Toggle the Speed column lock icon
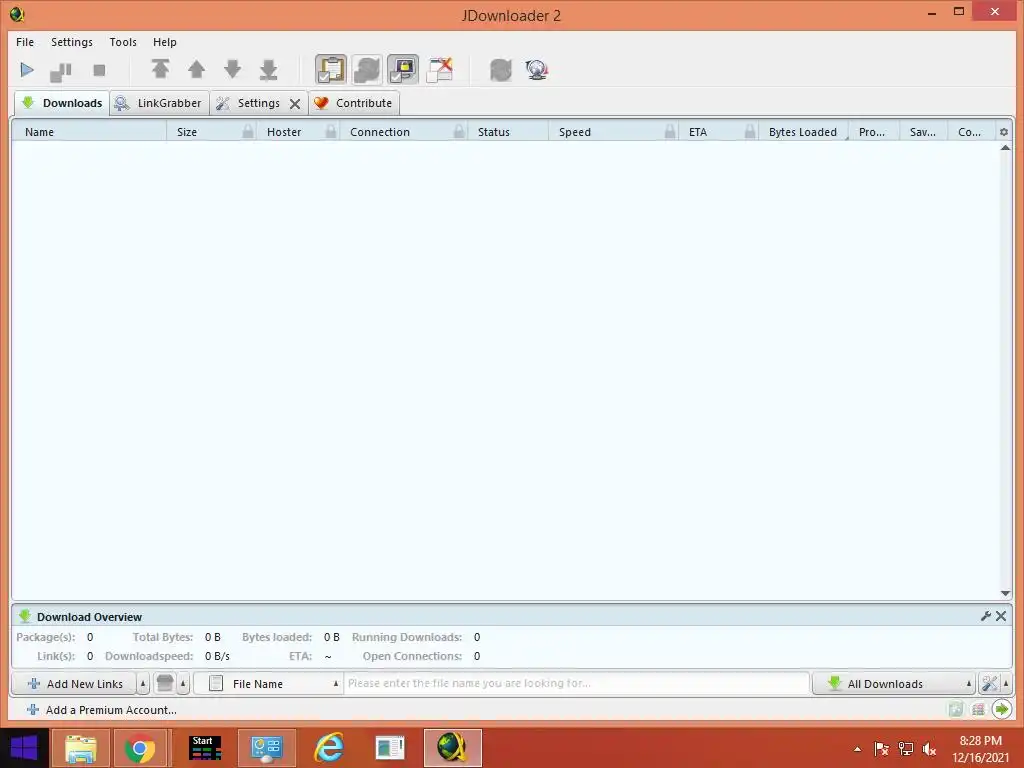 670,132
